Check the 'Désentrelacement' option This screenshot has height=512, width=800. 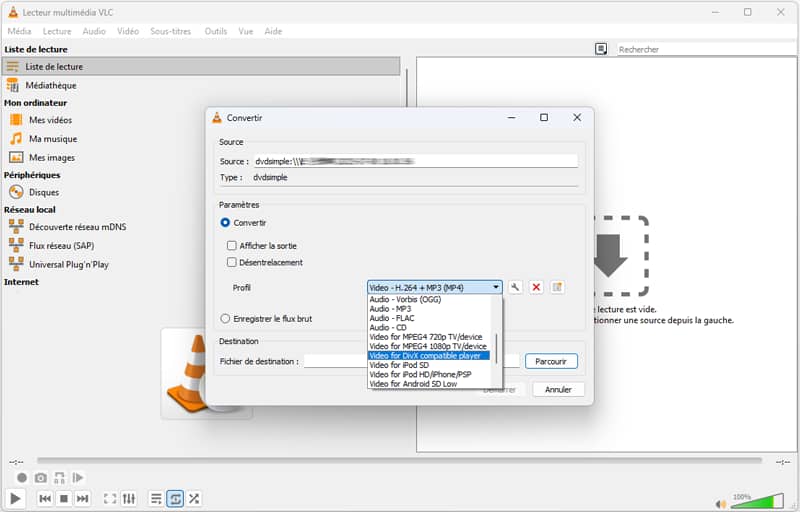pos(232,263)
